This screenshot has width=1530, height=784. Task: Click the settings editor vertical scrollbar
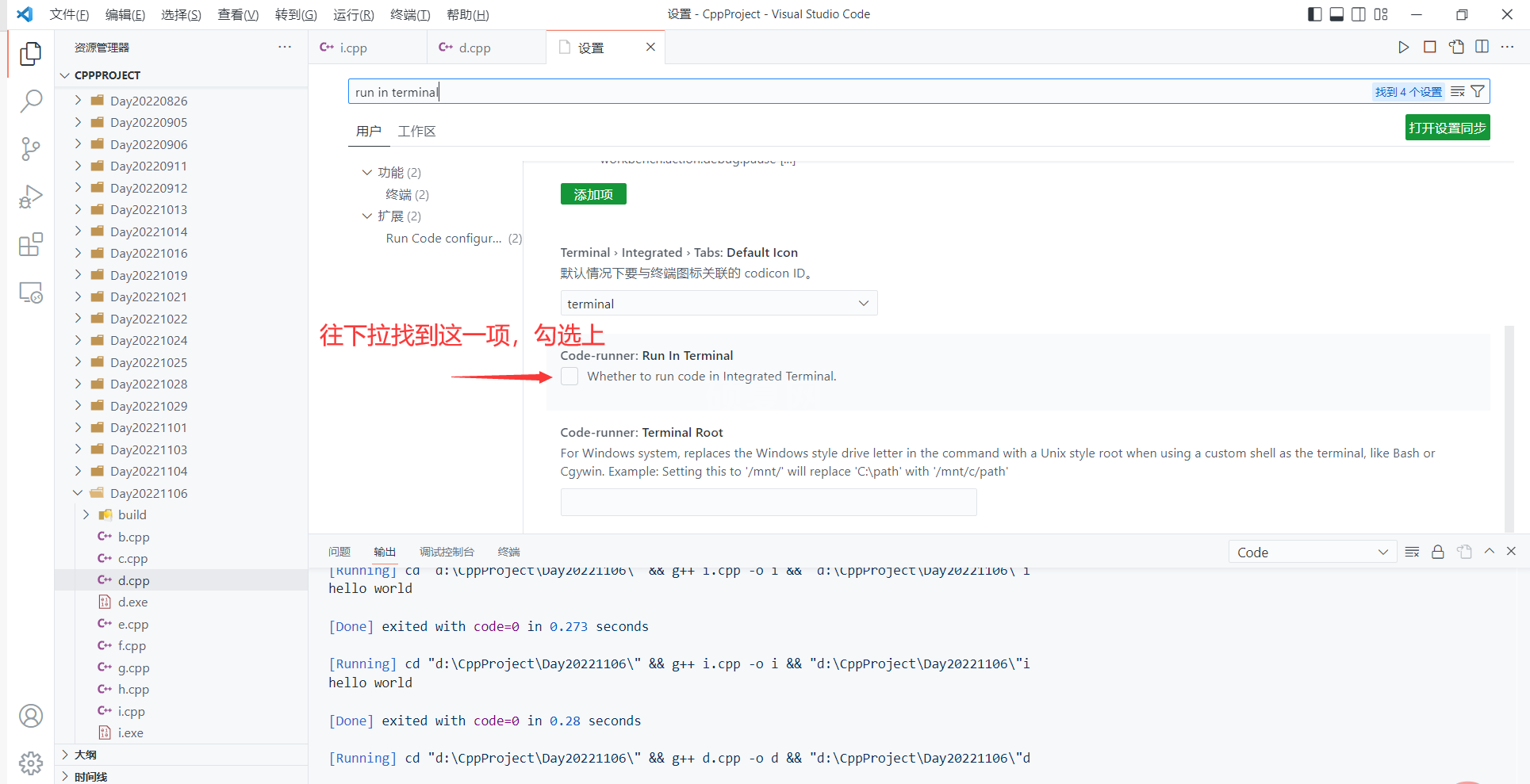coord(1509,429)
